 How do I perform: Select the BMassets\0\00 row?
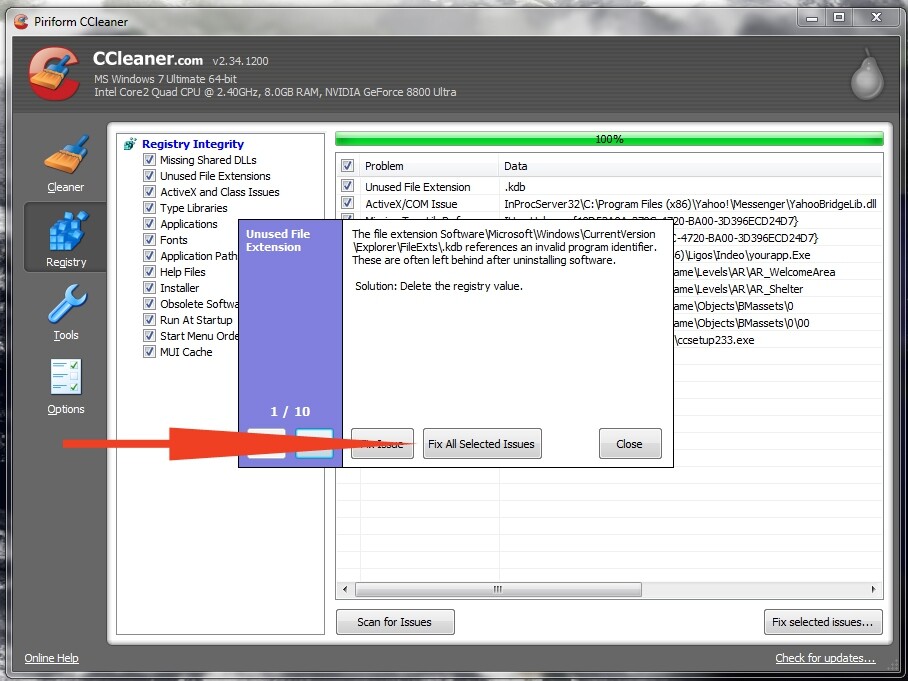tap(741, 323)
